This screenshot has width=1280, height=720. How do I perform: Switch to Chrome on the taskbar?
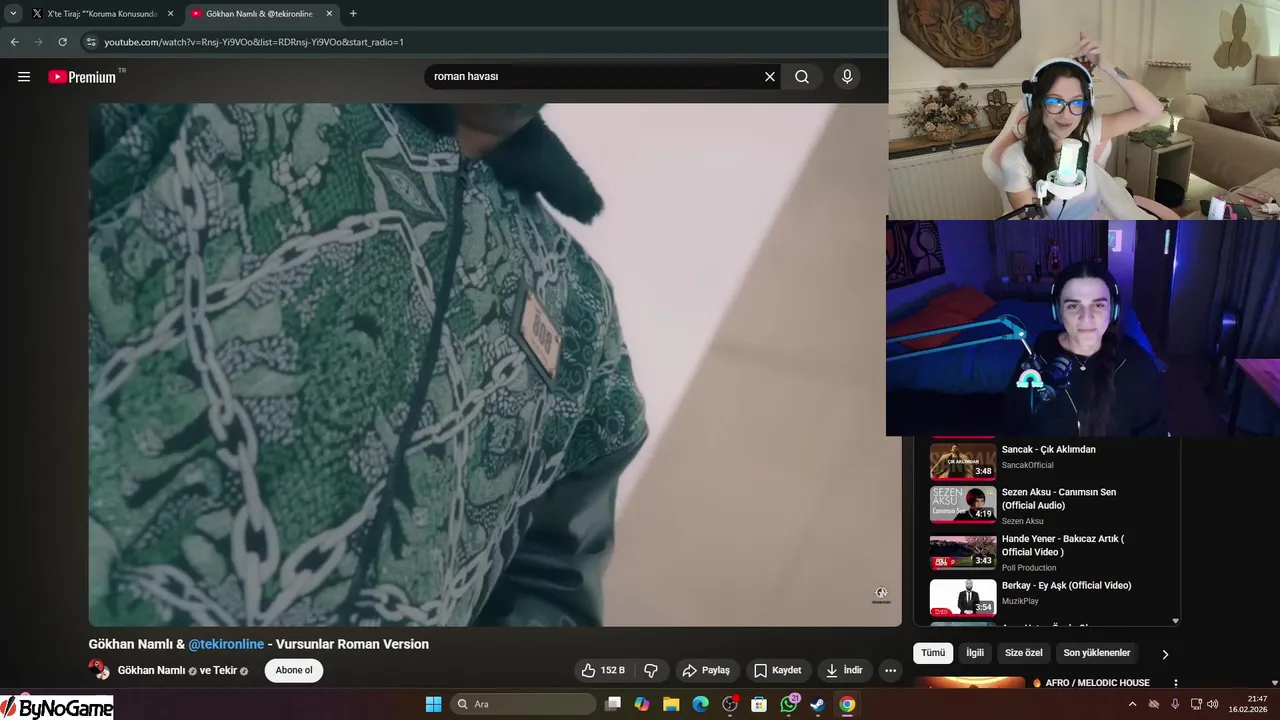pos(847,704)
